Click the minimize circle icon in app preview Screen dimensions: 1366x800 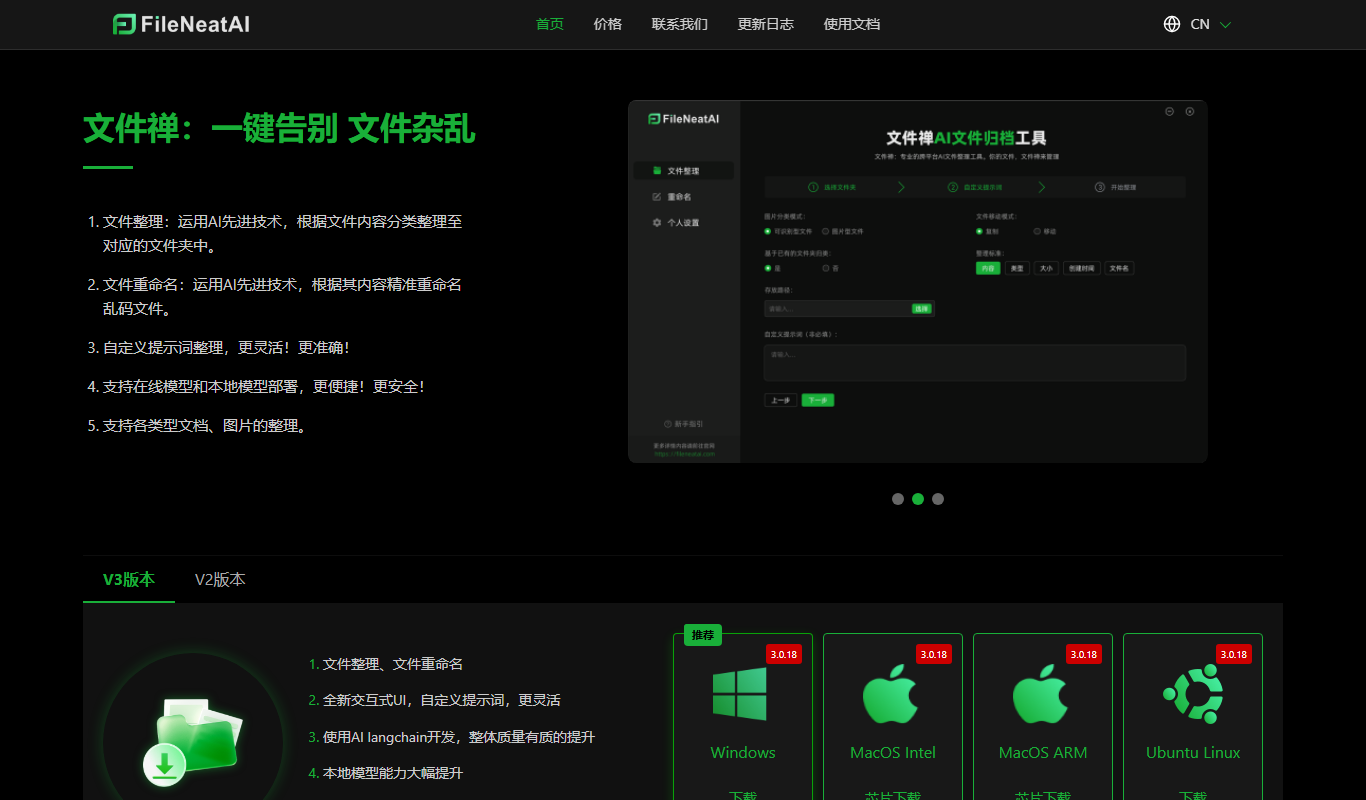1170,111
